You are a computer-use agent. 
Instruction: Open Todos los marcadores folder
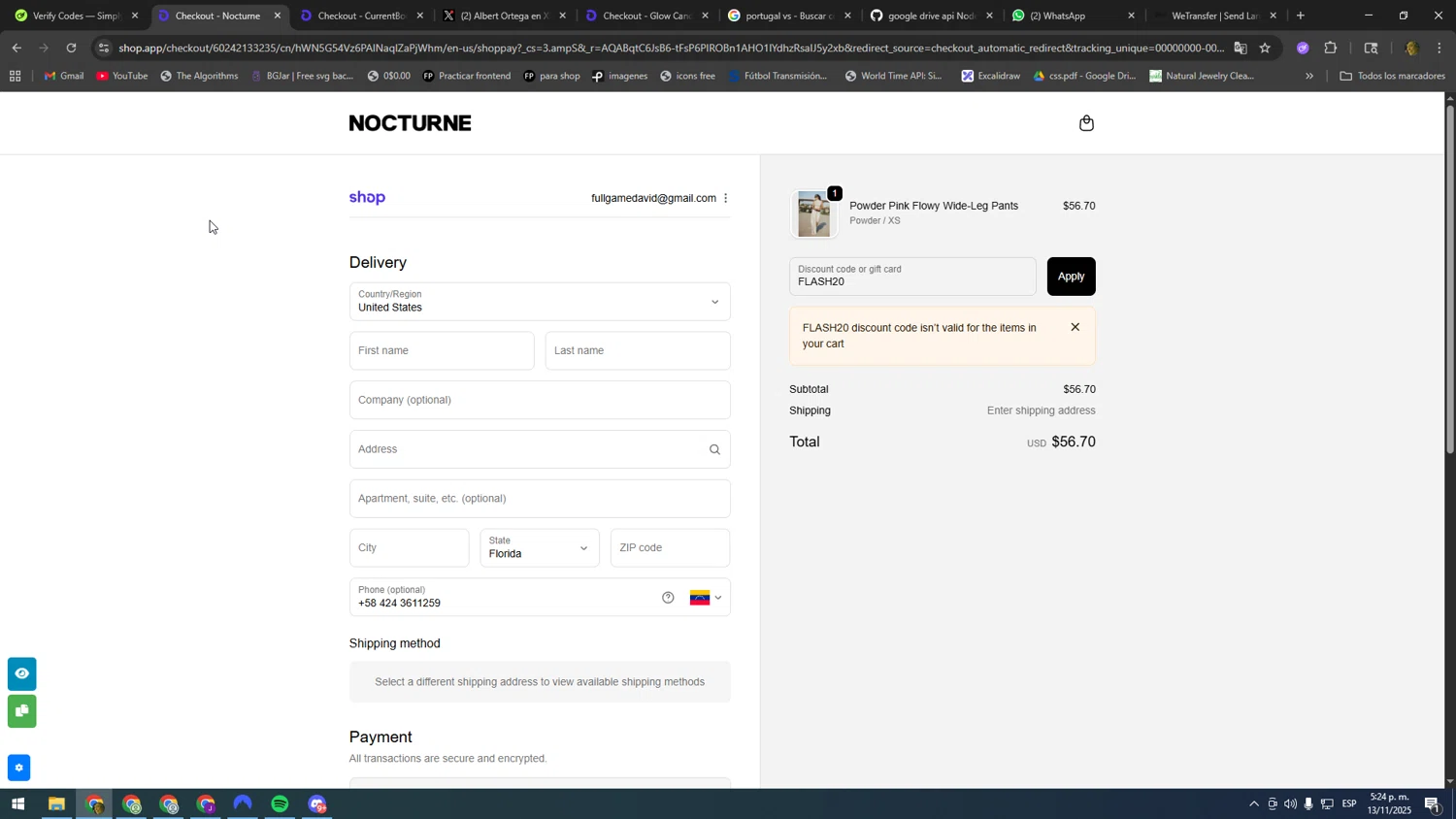(x=1393, y=76)
